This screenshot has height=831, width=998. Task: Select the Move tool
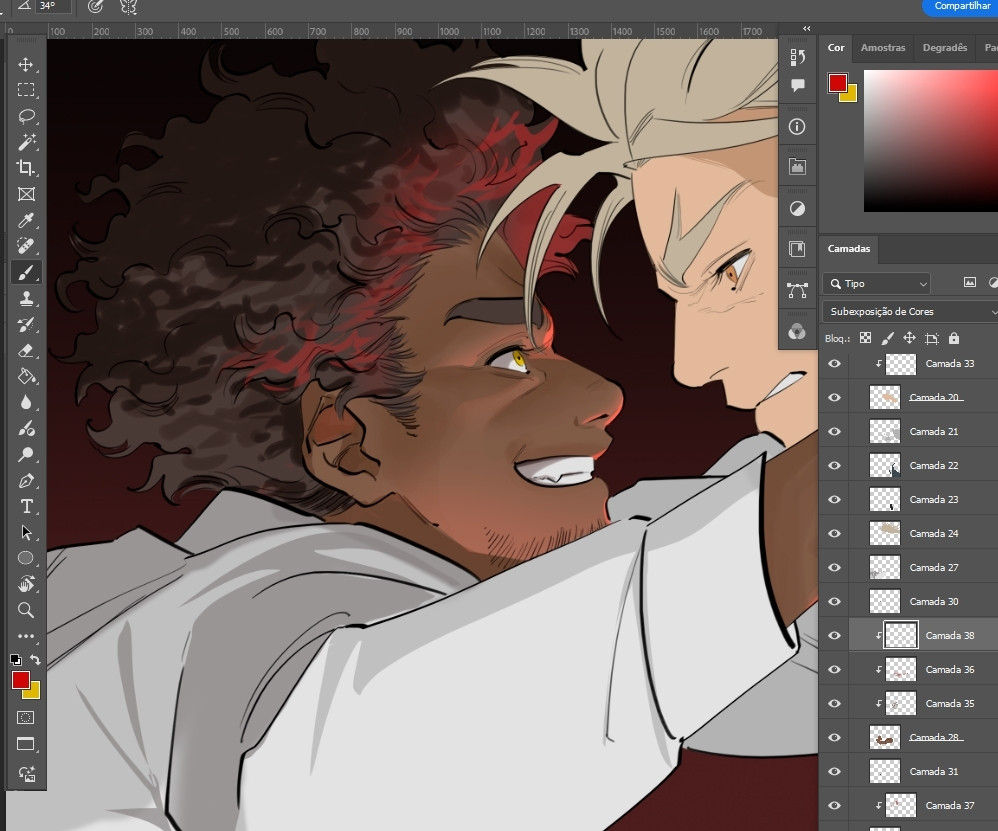[25, 64]
